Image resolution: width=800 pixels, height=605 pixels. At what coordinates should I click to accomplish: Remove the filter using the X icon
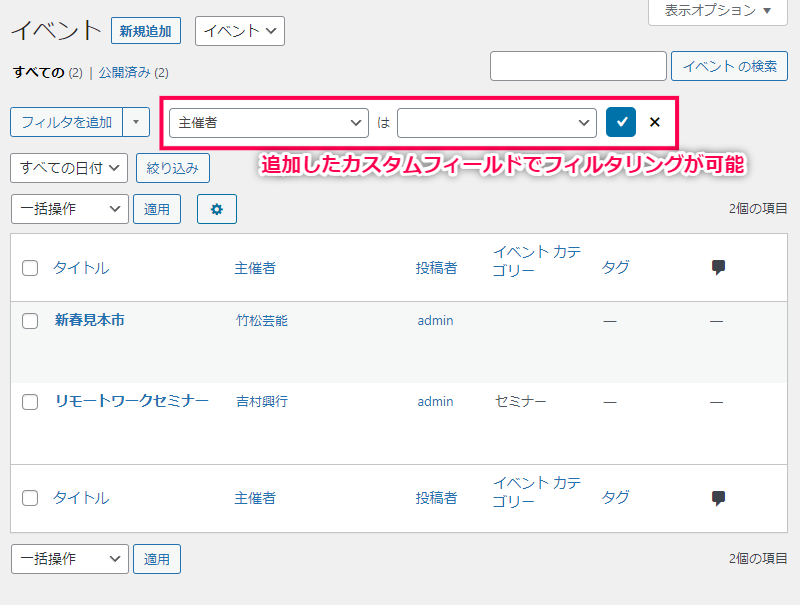[655, 122]
